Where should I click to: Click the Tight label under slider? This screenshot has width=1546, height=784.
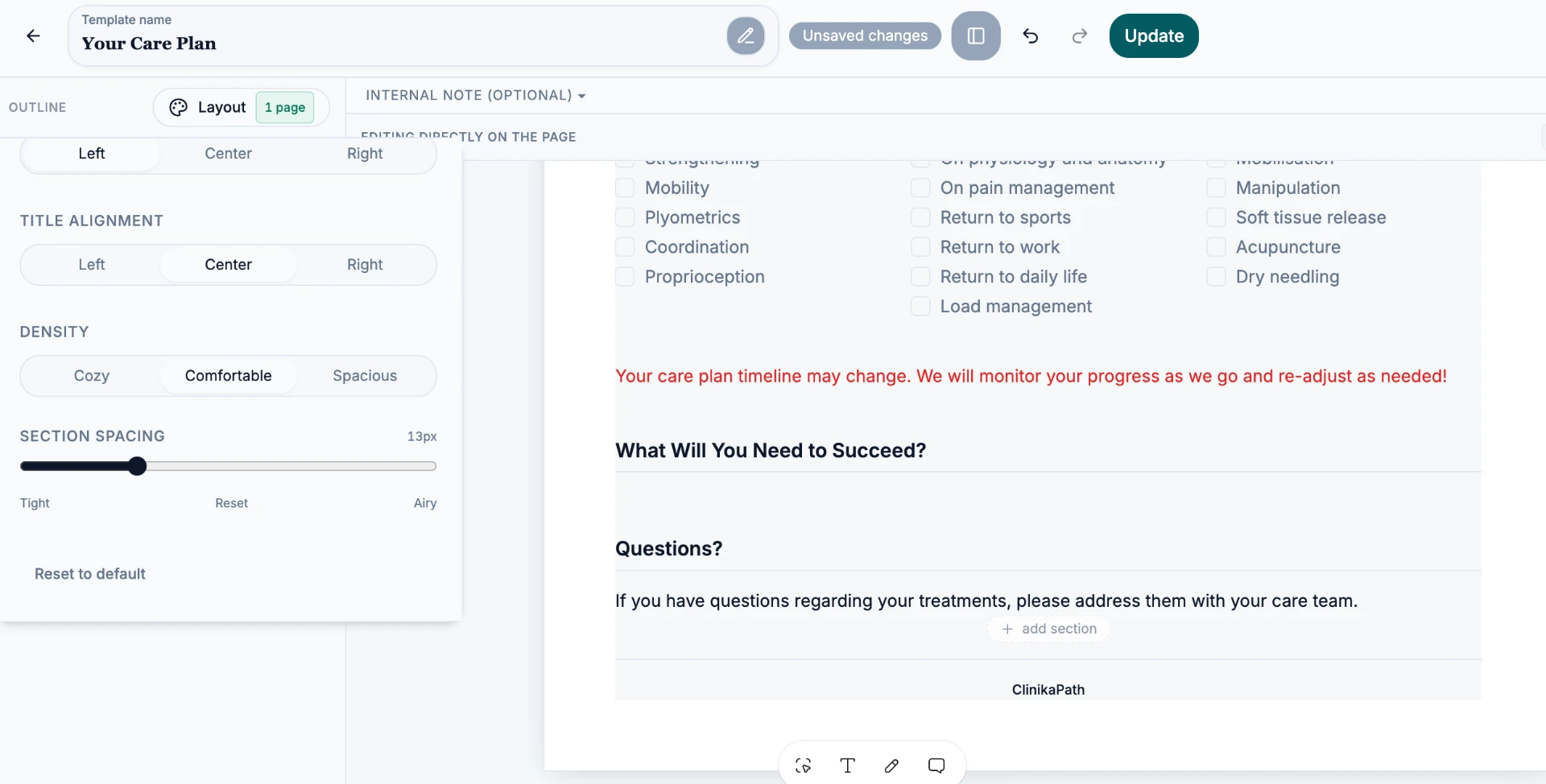35,503
